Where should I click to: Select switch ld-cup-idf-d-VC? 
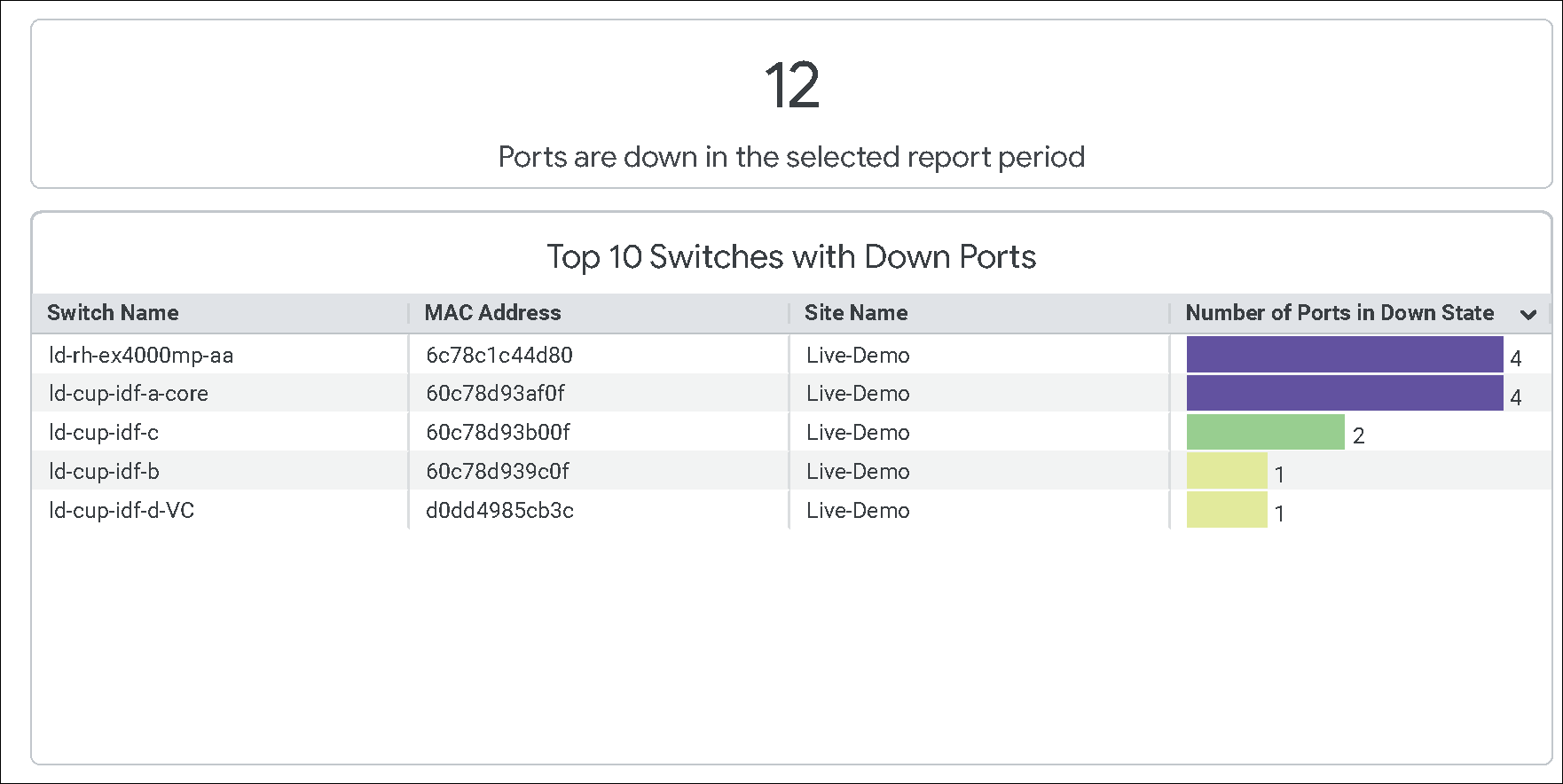[122, 511]
